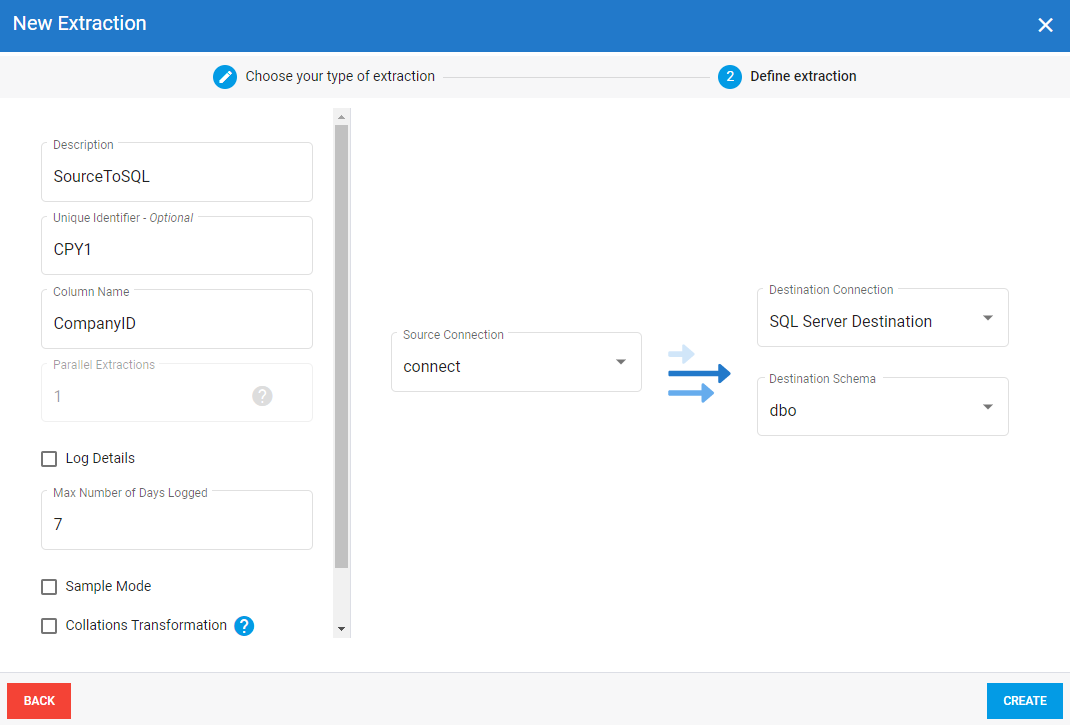
Task: Click into the Description text field
Action: click(177, 176)
